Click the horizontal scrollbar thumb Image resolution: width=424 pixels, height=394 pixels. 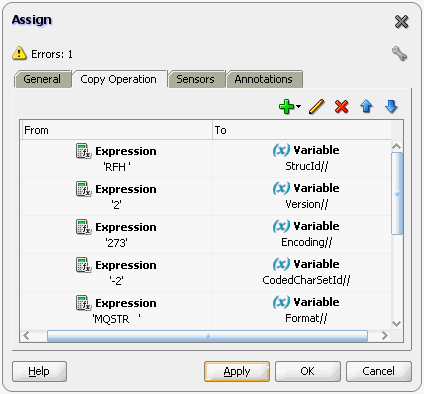[207, 336]
